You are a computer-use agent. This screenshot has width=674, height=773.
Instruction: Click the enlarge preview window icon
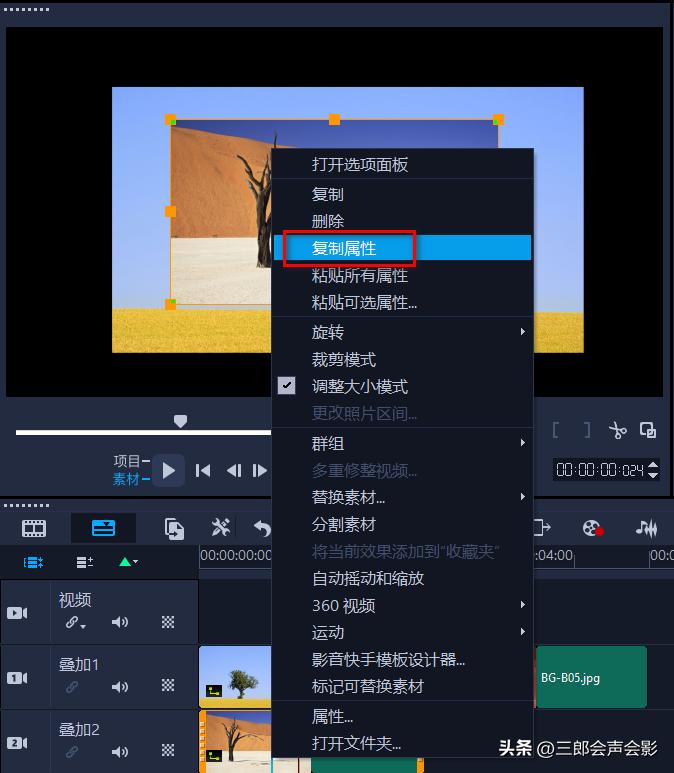coord(647,430)
